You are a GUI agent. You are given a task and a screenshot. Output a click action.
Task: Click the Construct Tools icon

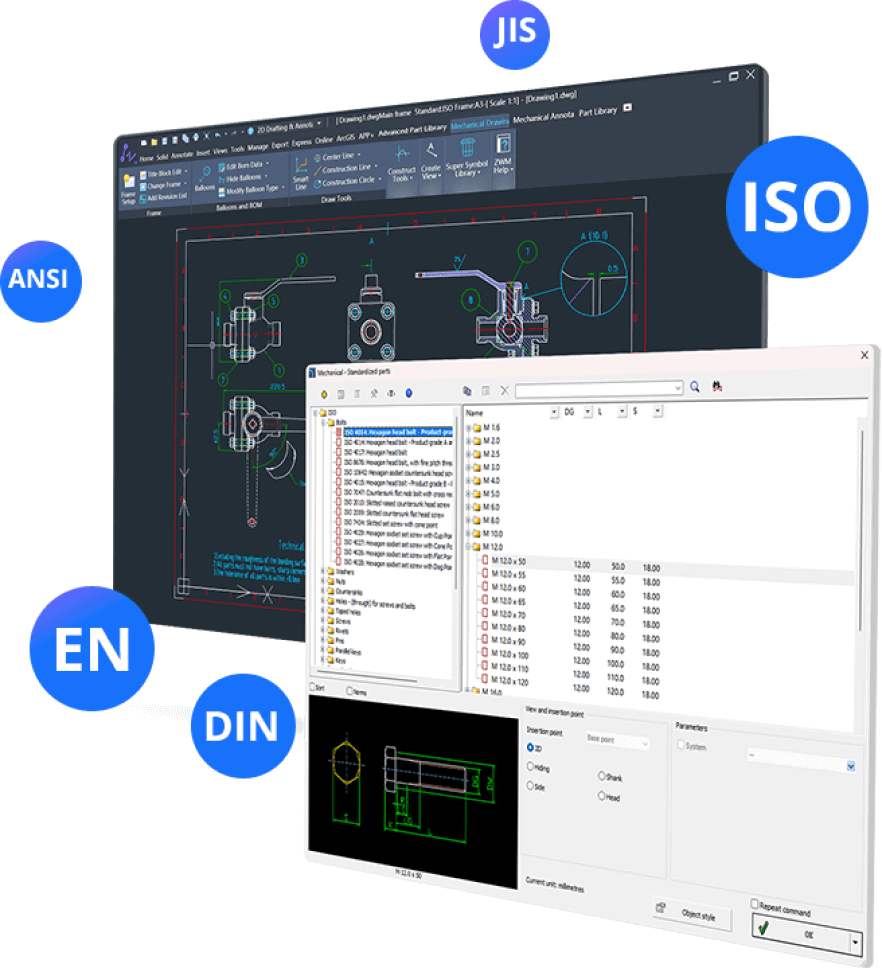tap(401, 163)
